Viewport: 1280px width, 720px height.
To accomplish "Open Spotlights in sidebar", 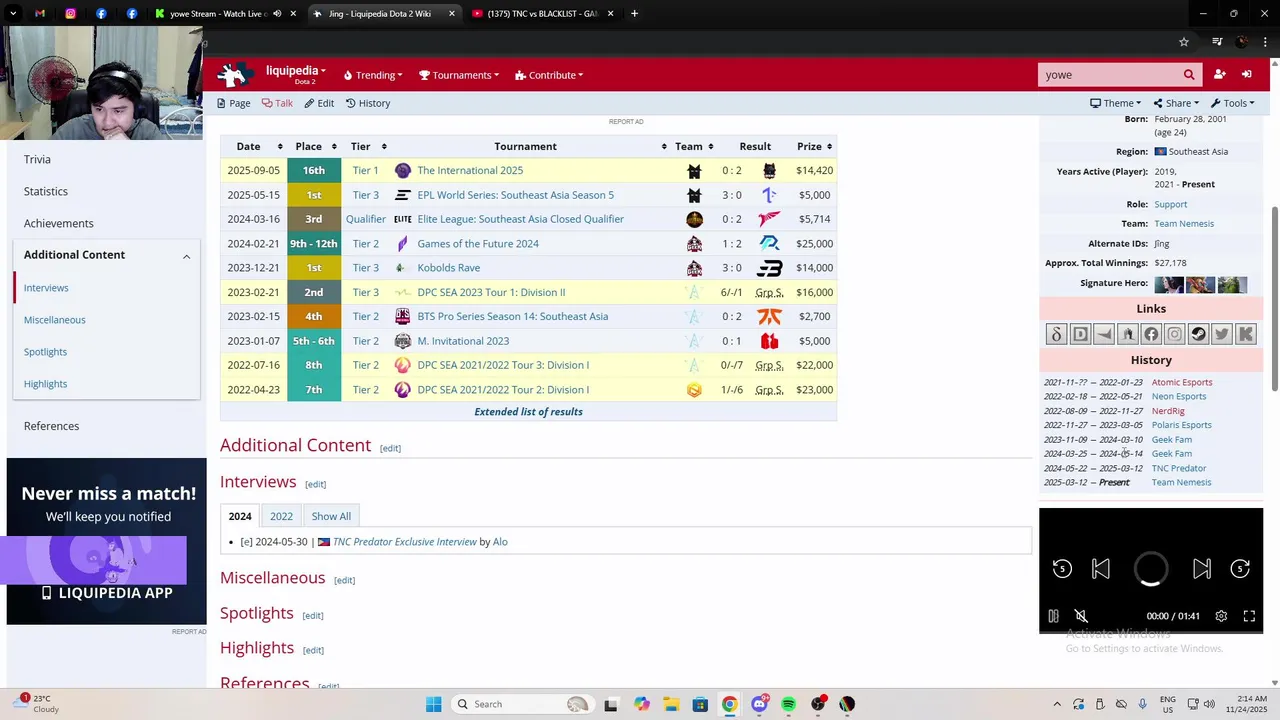I will (x=45, y=352).
